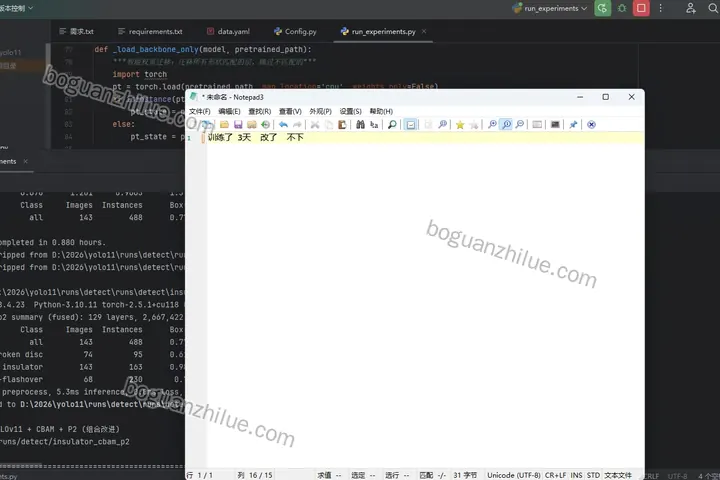
Task: Click Notepad3 browse folder toolbar icon
Action: coord(252,124)
